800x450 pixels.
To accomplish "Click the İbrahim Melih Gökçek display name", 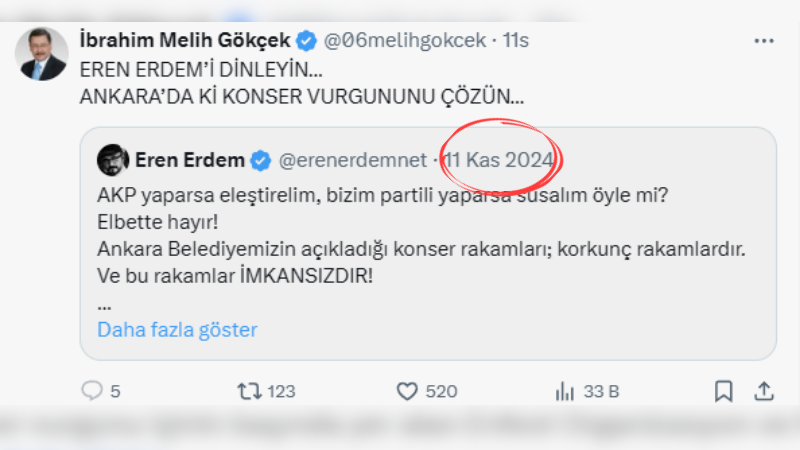I will (184, 41).
